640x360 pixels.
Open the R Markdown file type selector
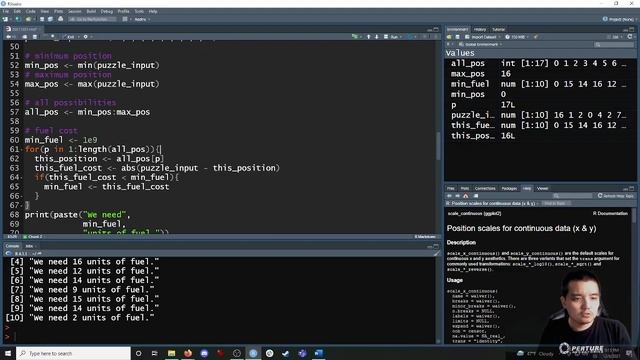(426, 237)
